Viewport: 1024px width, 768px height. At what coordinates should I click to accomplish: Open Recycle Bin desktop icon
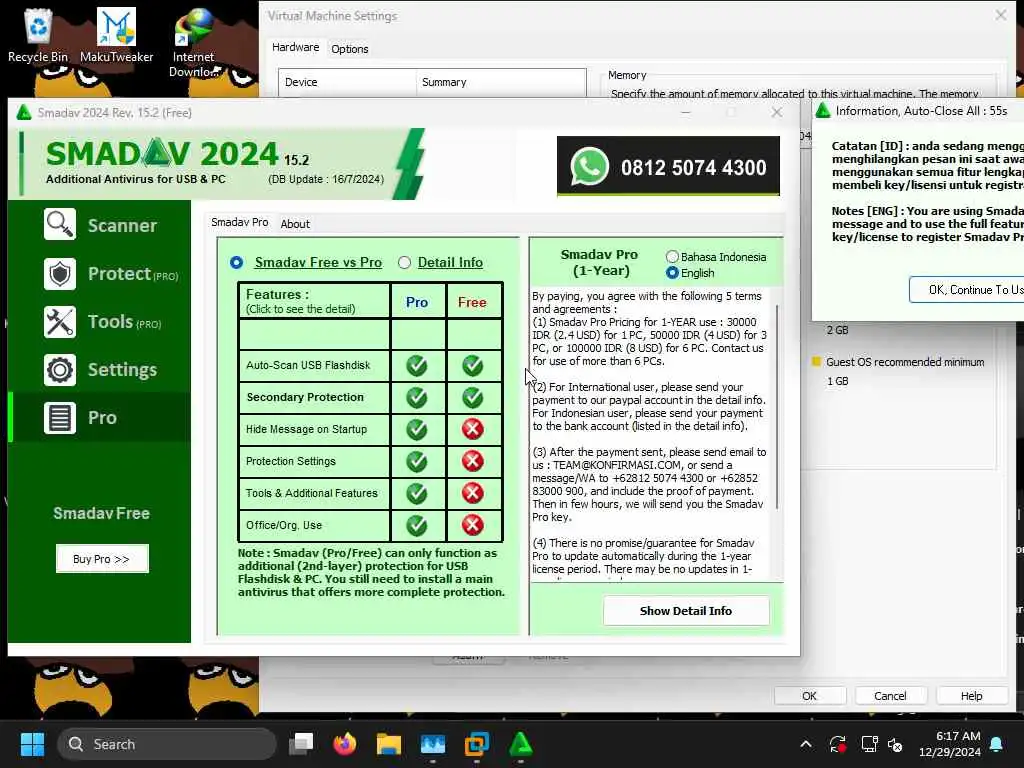tap(38, 36)
